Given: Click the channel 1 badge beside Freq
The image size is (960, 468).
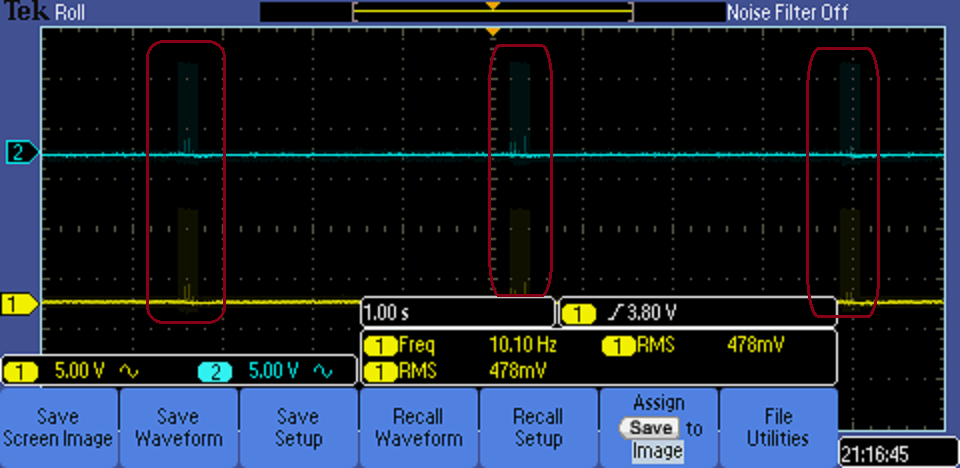Looking at the screenshot, I should point(380,346).
